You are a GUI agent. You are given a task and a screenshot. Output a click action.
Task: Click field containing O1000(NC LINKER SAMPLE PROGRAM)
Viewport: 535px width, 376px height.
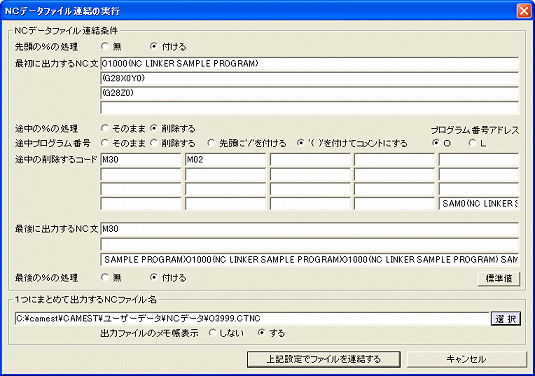(x=309, y=64)
